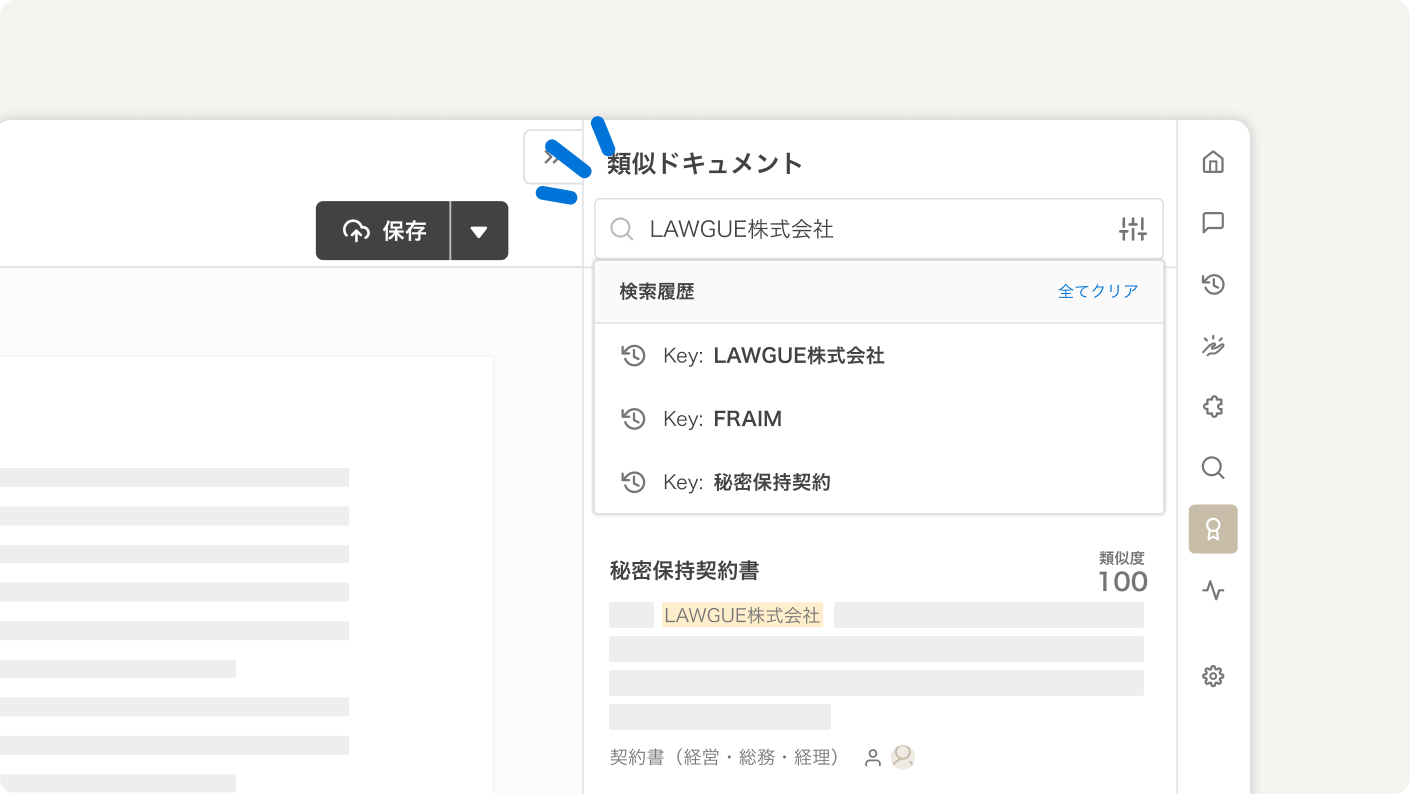Collapse the panel with double chevron button
Image resolution: width=1410 pixels, height=794 pixels.
pos(552,157)
